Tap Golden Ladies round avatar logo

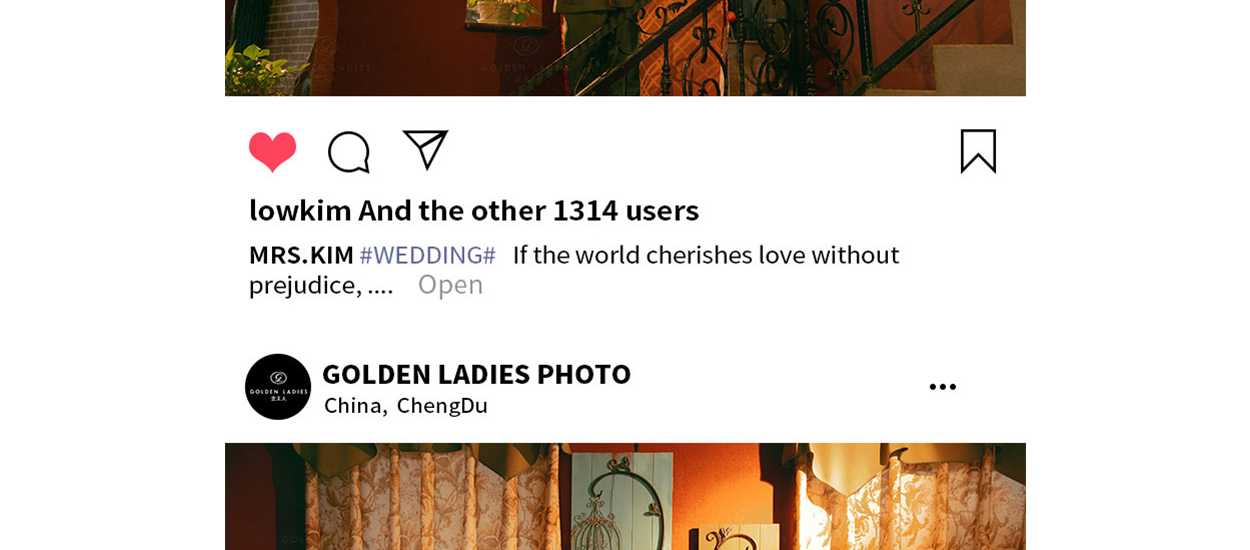278,387
